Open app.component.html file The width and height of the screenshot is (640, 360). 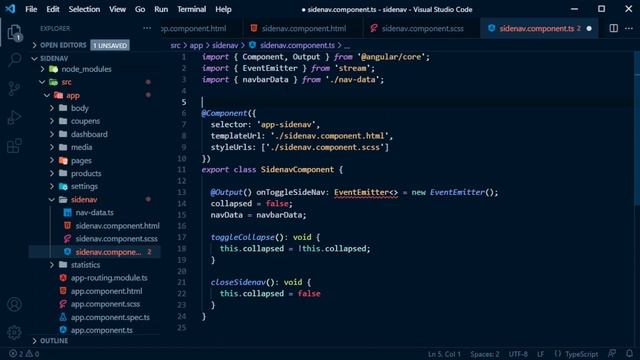(x=106, y=291)
